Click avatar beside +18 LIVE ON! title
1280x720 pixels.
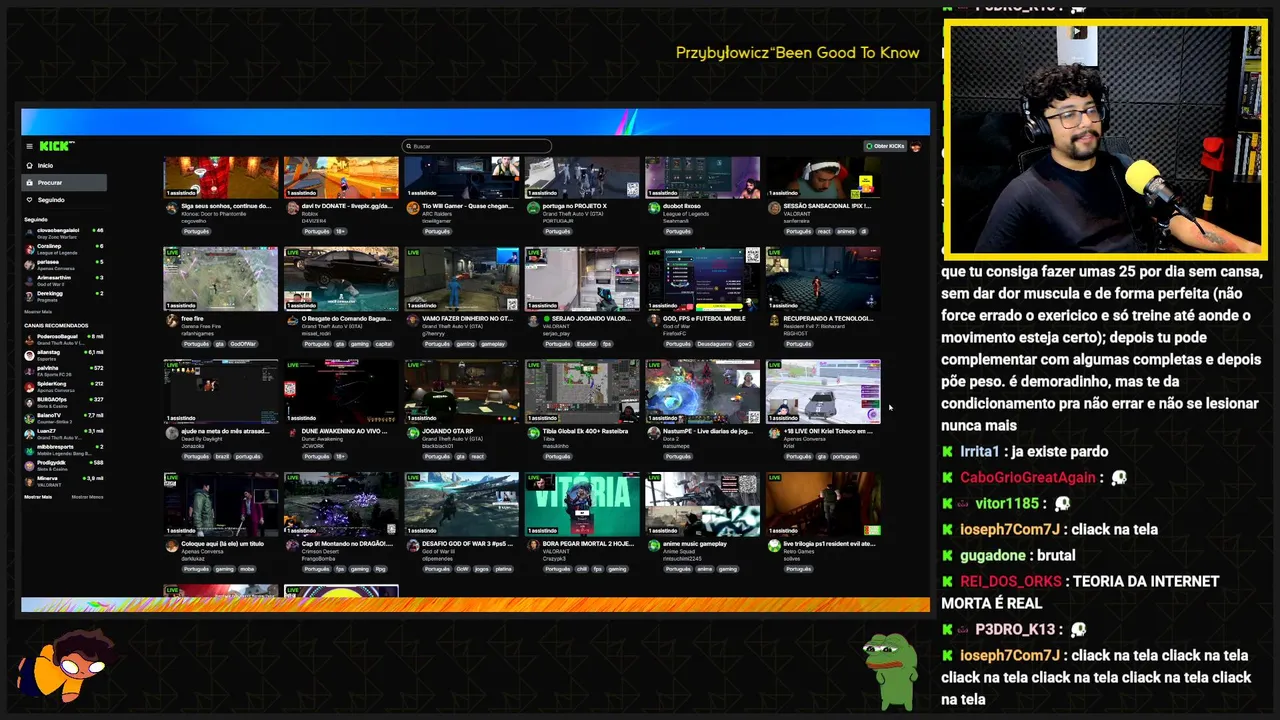pyautogui.click(x=774, y=434)
